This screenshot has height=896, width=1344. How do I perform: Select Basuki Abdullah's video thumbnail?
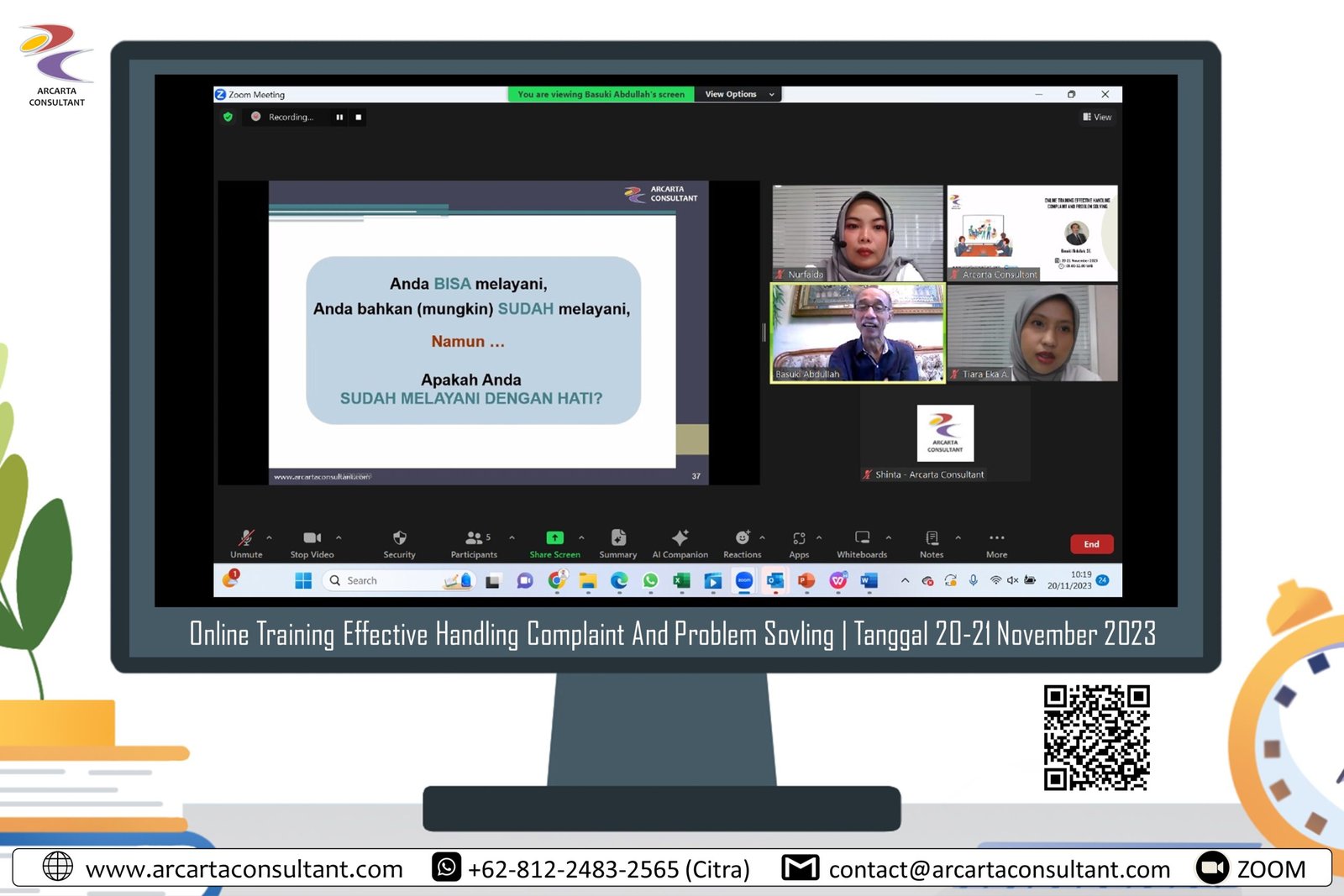pos(858,333)
